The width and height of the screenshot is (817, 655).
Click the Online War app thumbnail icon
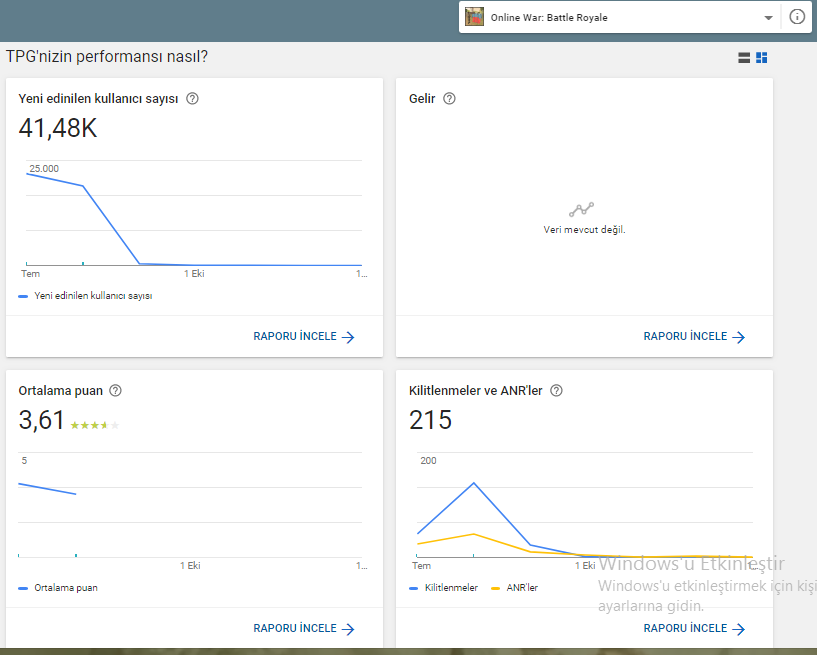(x=474, y=17)
